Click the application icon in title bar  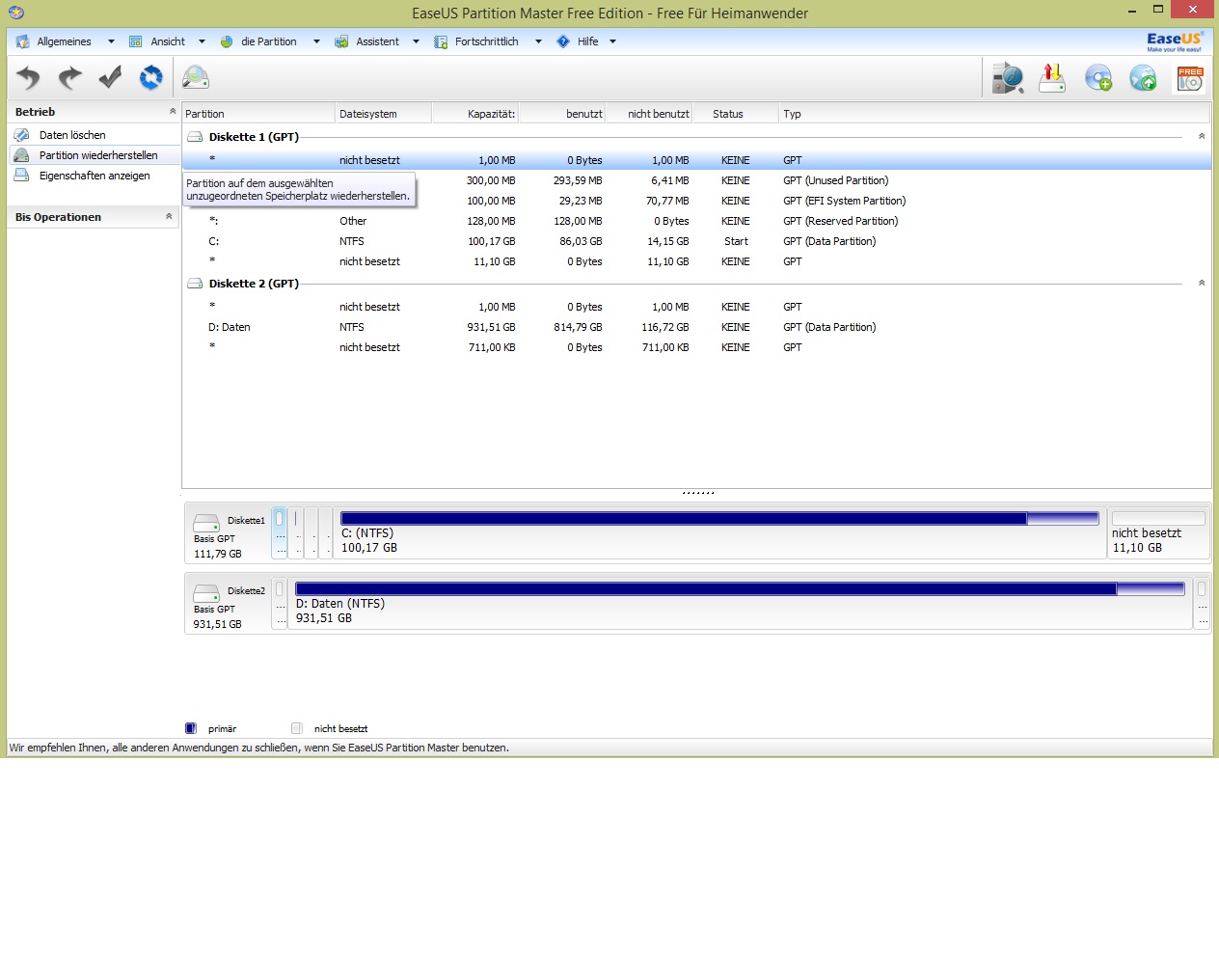(x=16, y=13)
